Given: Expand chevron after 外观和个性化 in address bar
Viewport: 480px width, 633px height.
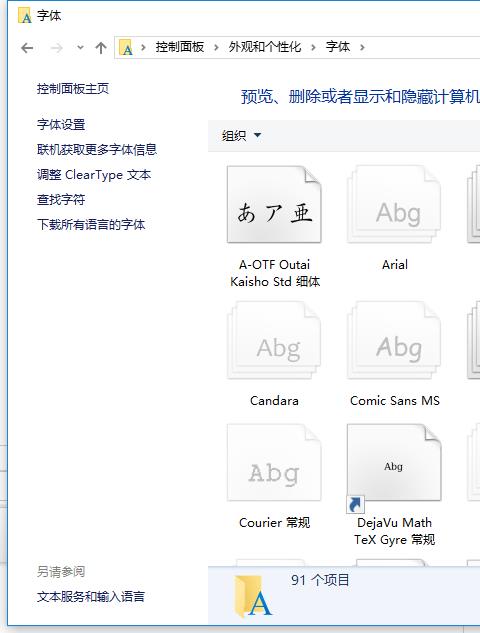Looking at the screenshot, I should 313,48.
